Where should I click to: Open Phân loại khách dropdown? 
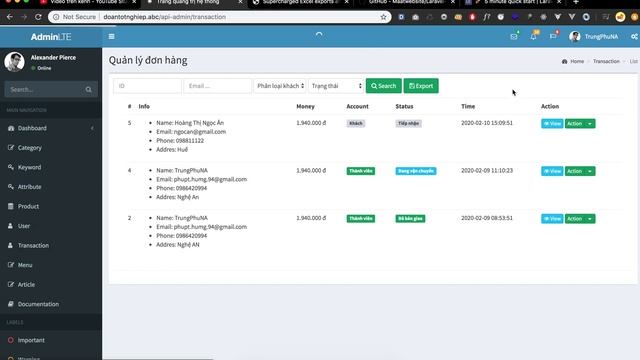[x=280, y=86]
